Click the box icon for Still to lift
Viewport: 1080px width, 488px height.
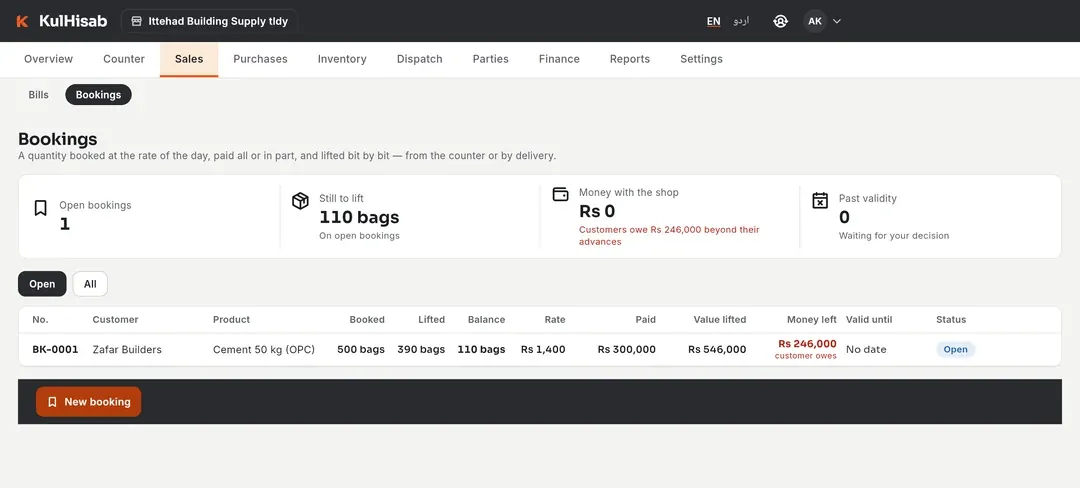click(300, 201)
